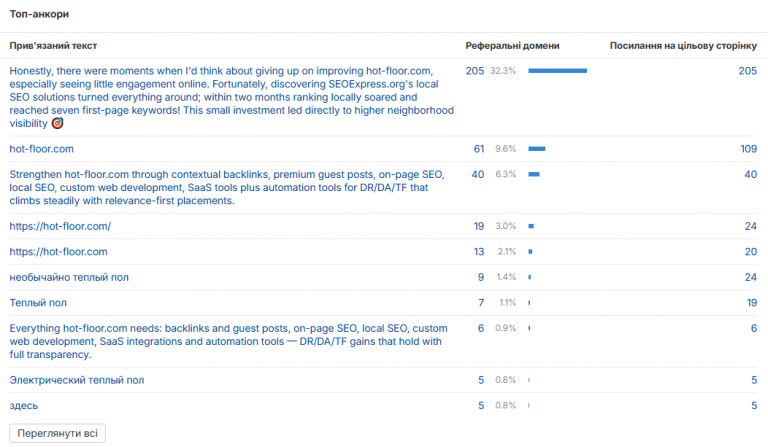This screenshot has height=447, width=768.
Task: Click the 'Переглянути всі' button
Action: point(57,433)
